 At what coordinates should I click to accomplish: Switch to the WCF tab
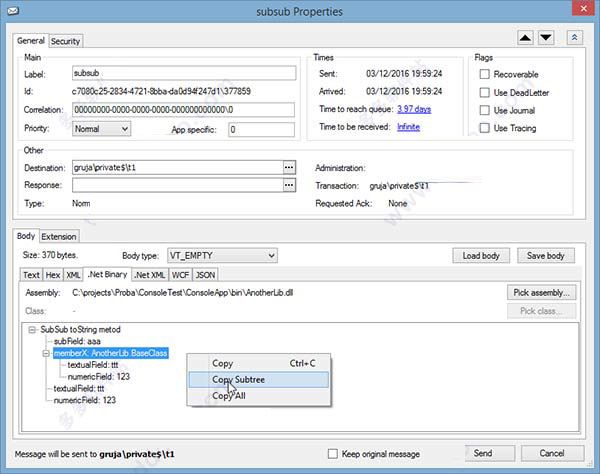coord(180,275)
